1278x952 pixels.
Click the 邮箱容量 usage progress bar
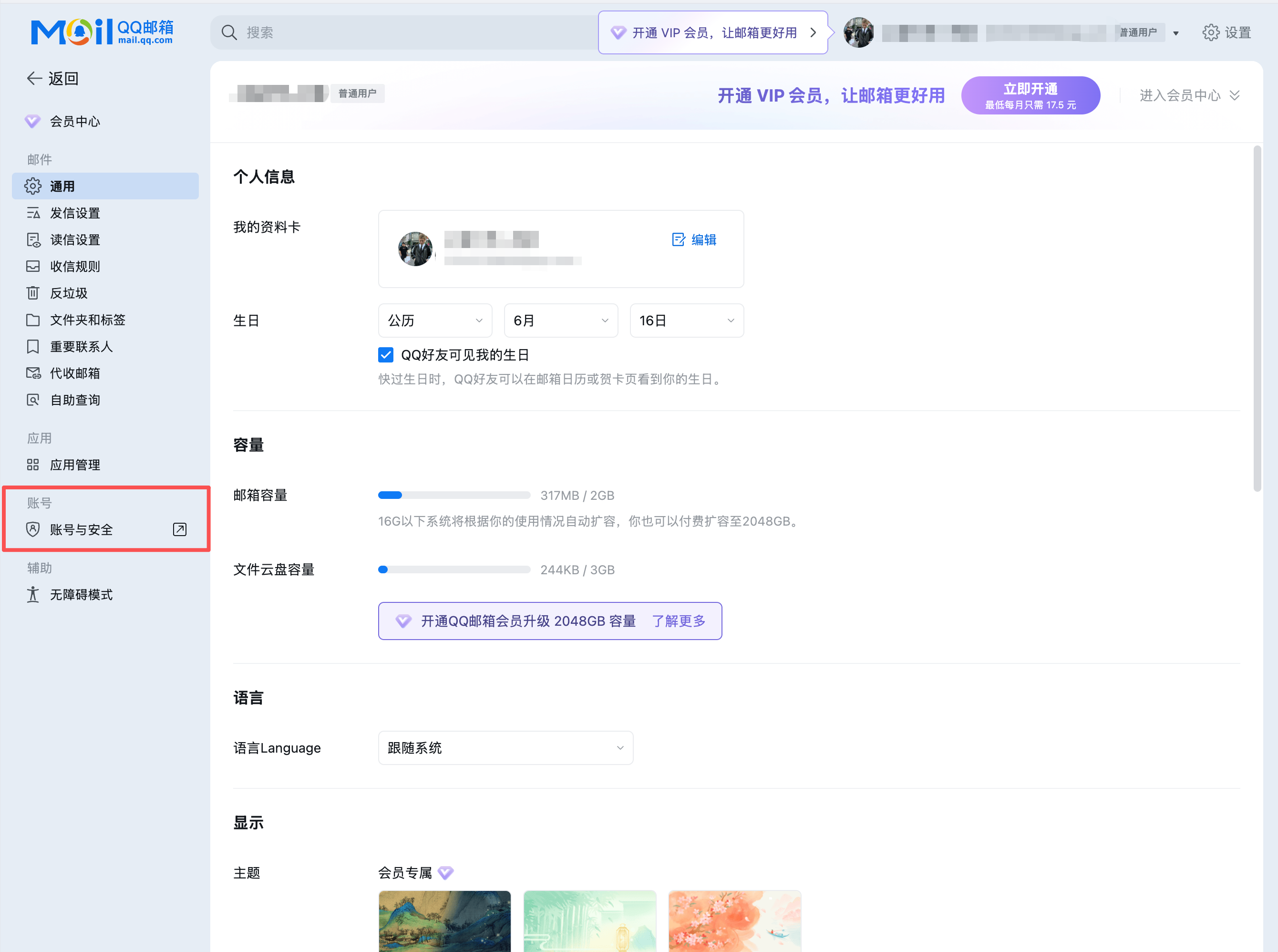[454, 495]
